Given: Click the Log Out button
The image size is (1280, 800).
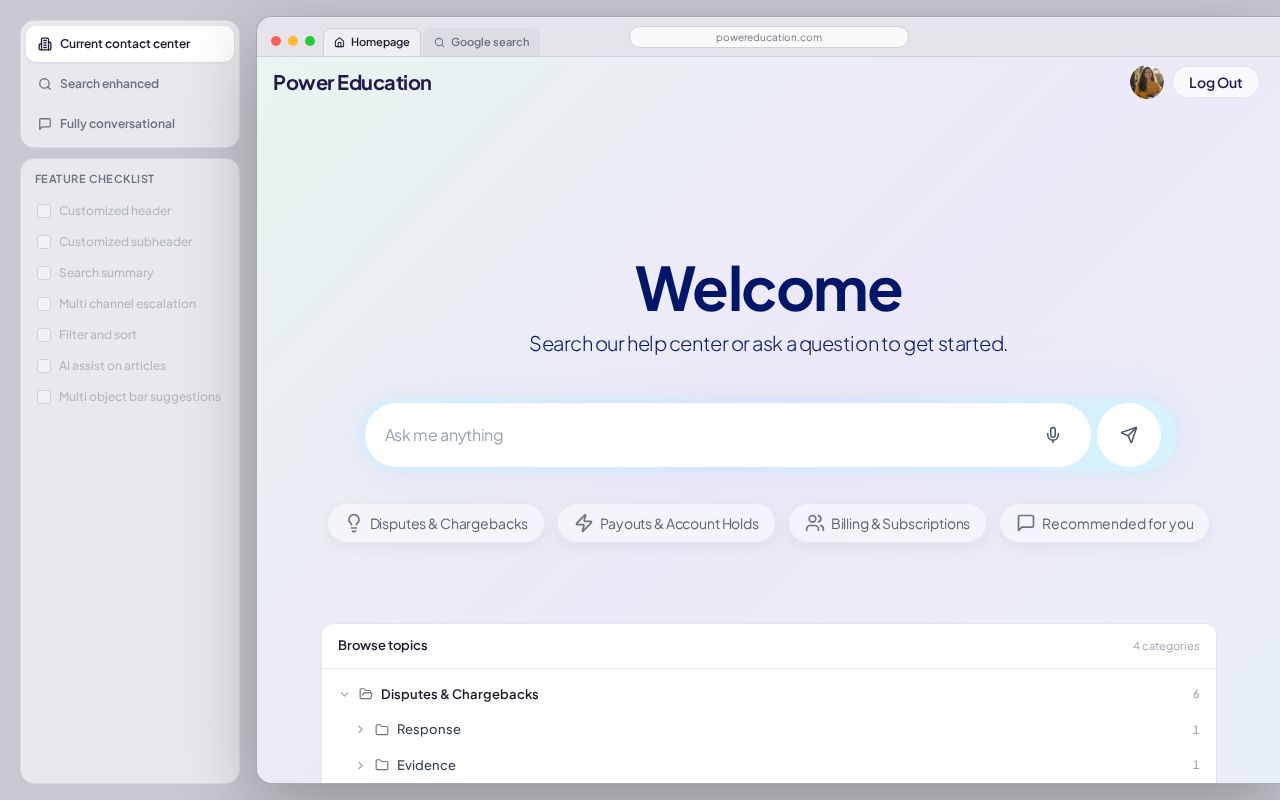Looking at the screenshot, I should pyautogui.click(x=1215, y=83).
